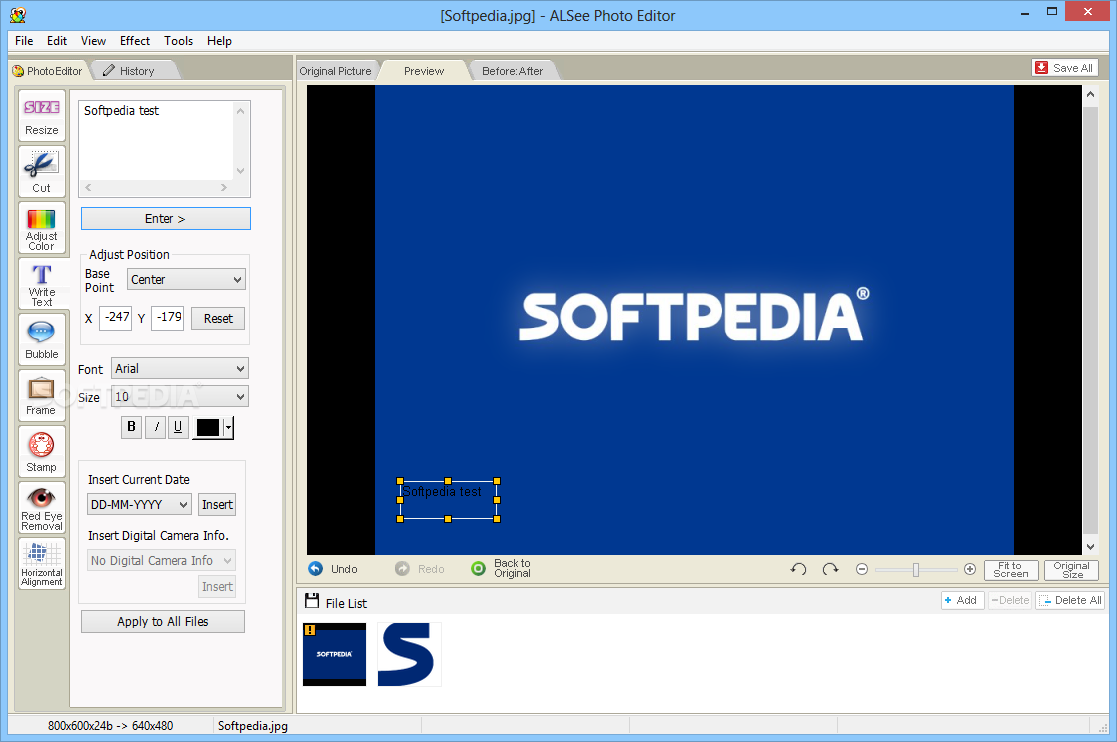Switch to Original Picture tab
This screenshot has height=742, width=1117.
[x=336, y=70]
